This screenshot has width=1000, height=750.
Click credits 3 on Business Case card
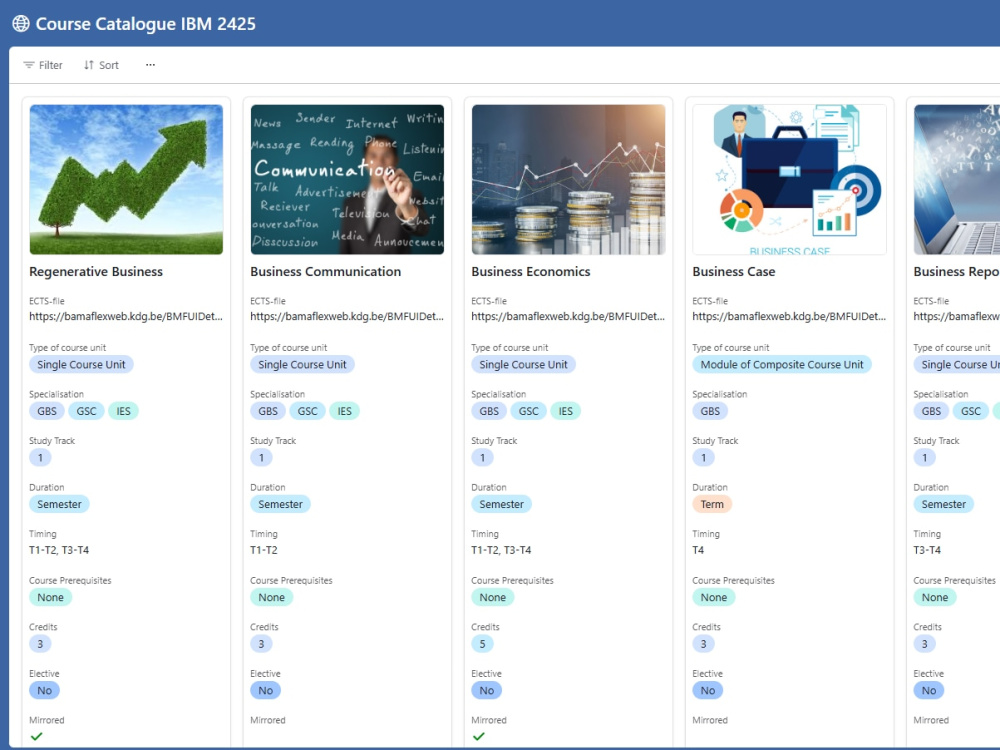[x=703, y=644]
